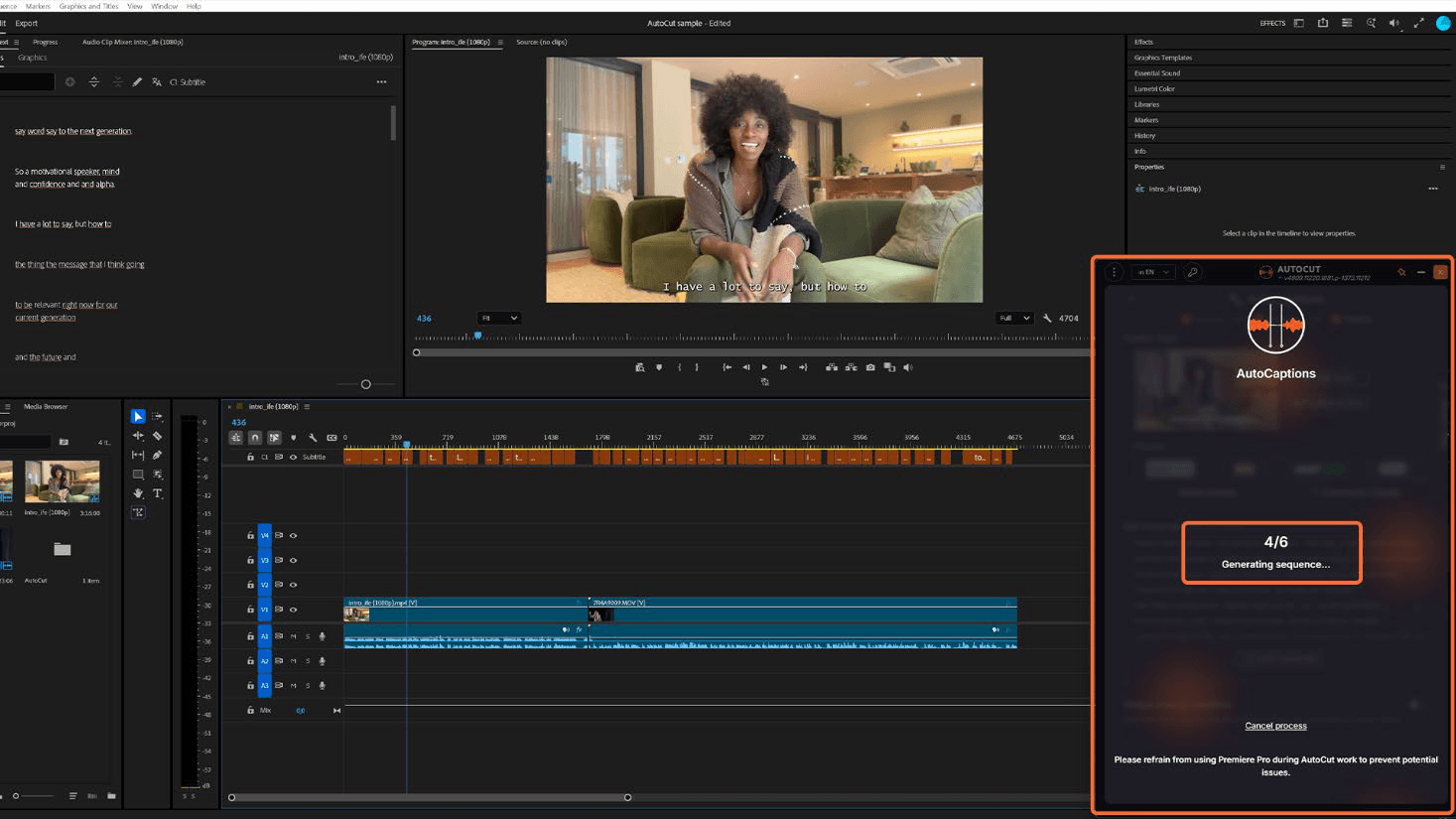The height and width of the screenshot is (819, 1456).
Task: Open Properties panel hamburger menu
Action: (1442, 167)
